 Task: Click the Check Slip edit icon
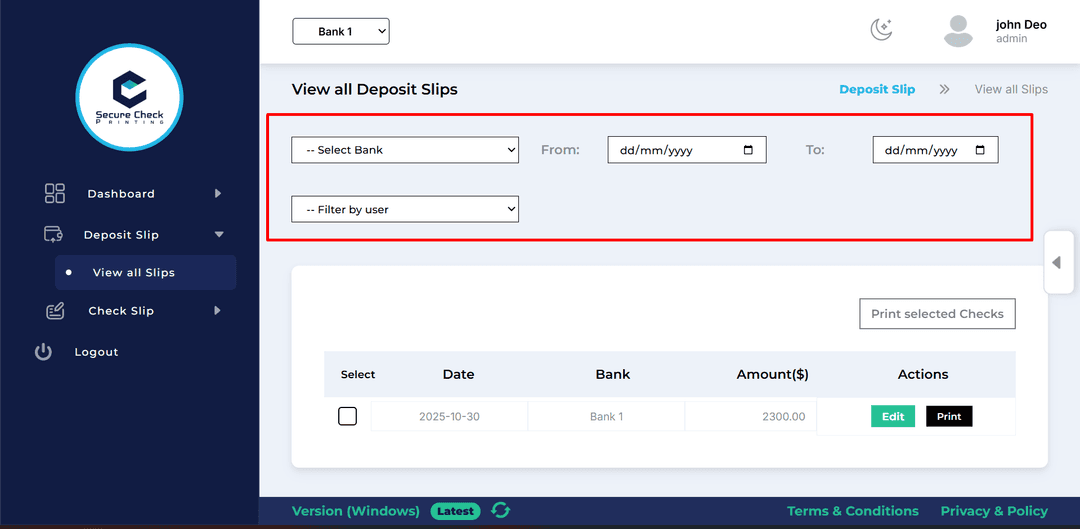[55, 311]
